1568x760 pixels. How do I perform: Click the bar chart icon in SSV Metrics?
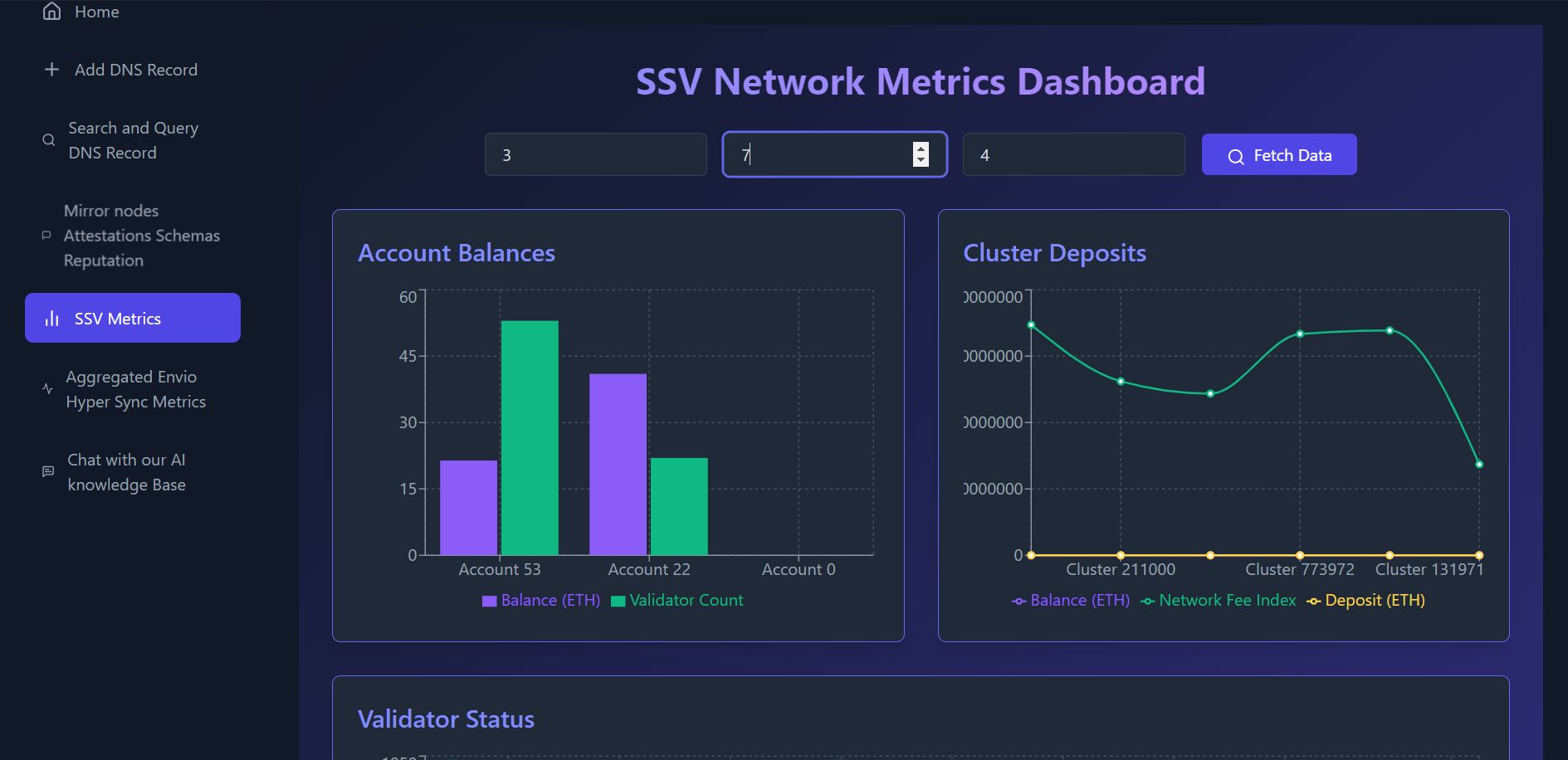51,319
